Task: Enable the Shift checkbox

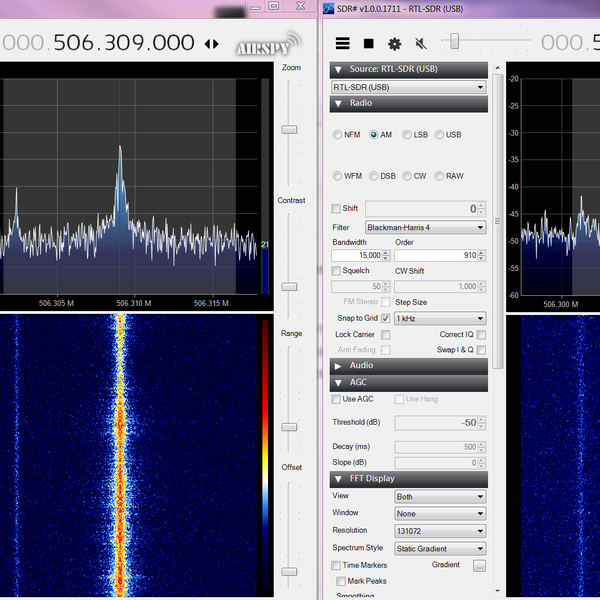Action: [x=336, y=209]
